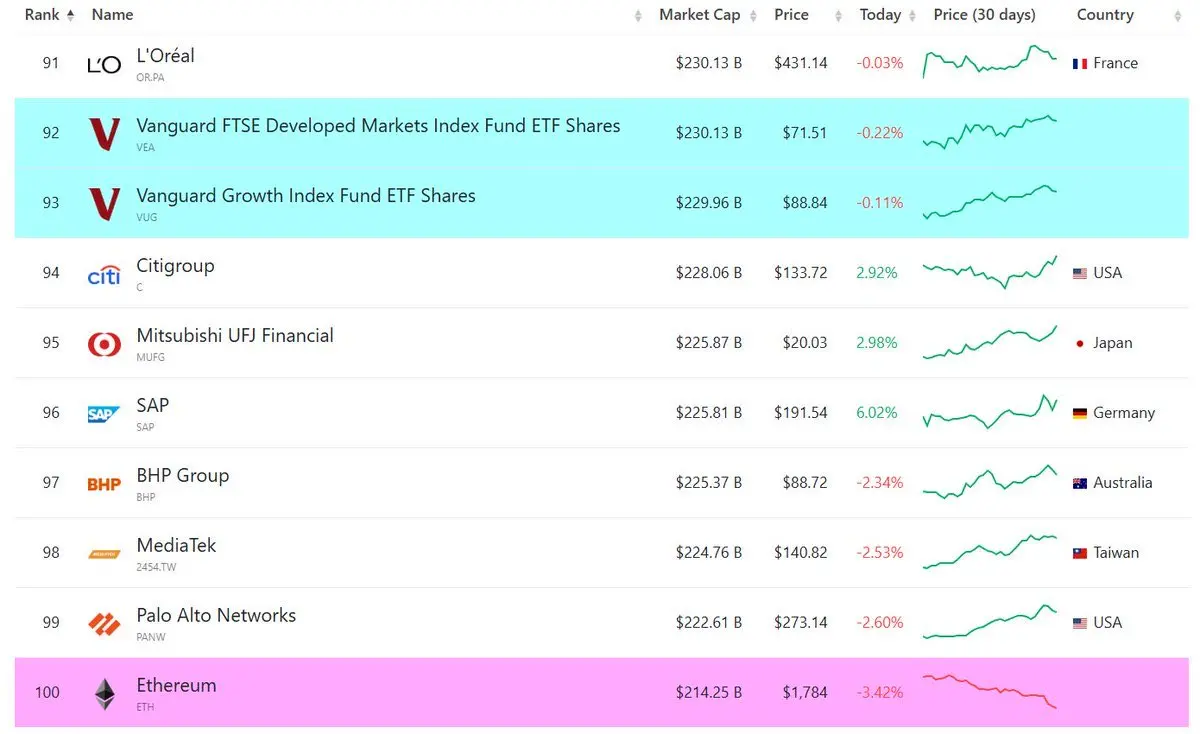The image size is (1200, 734).
Task: Click Ethereum's red 30-day price chart
Action: pos(990,692)
